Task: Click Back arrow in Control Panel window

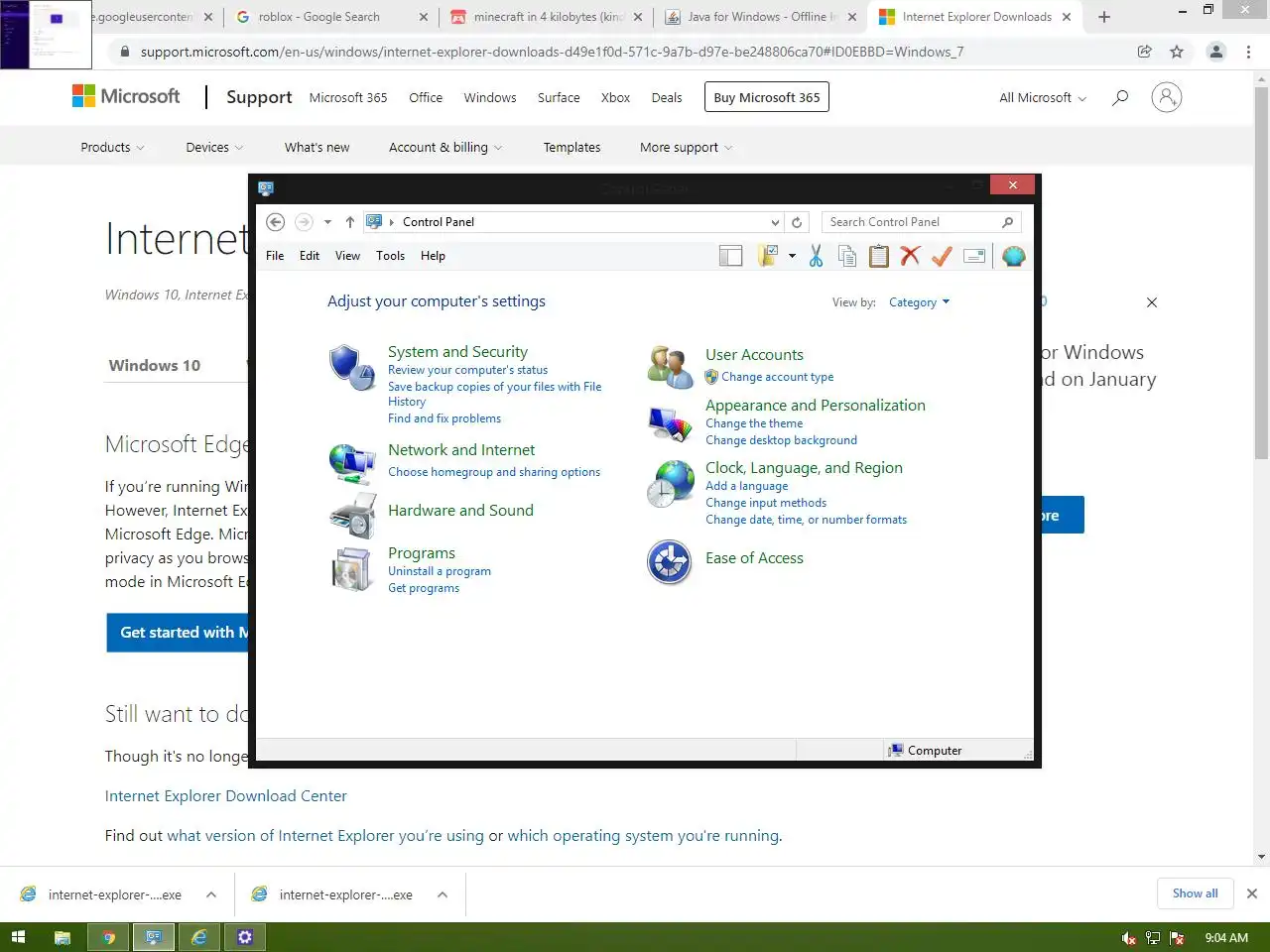Action: point(276,222)
